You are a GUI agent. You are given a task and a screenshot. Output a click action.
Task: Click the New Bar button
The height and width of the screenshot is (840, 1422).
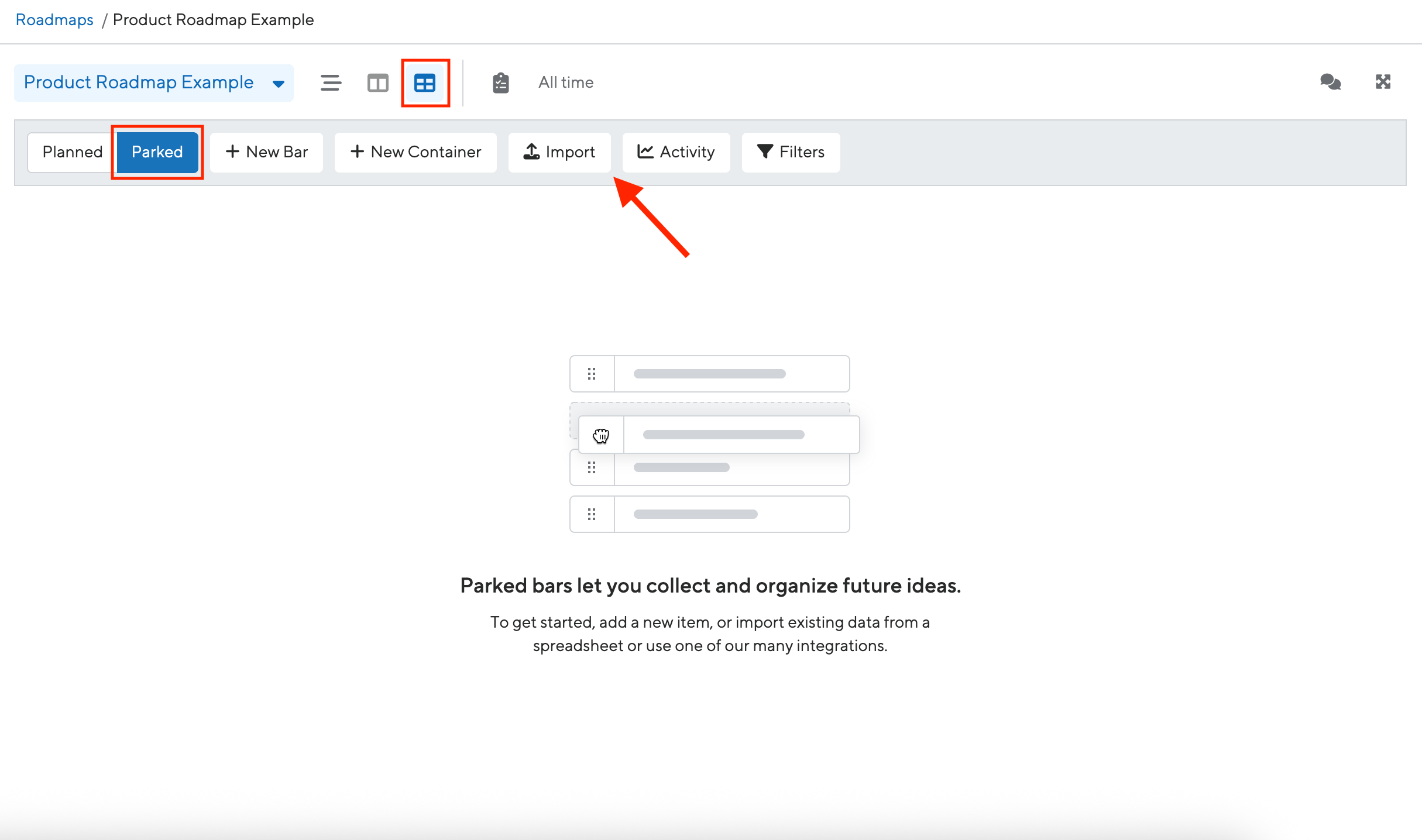pos(266,152)
